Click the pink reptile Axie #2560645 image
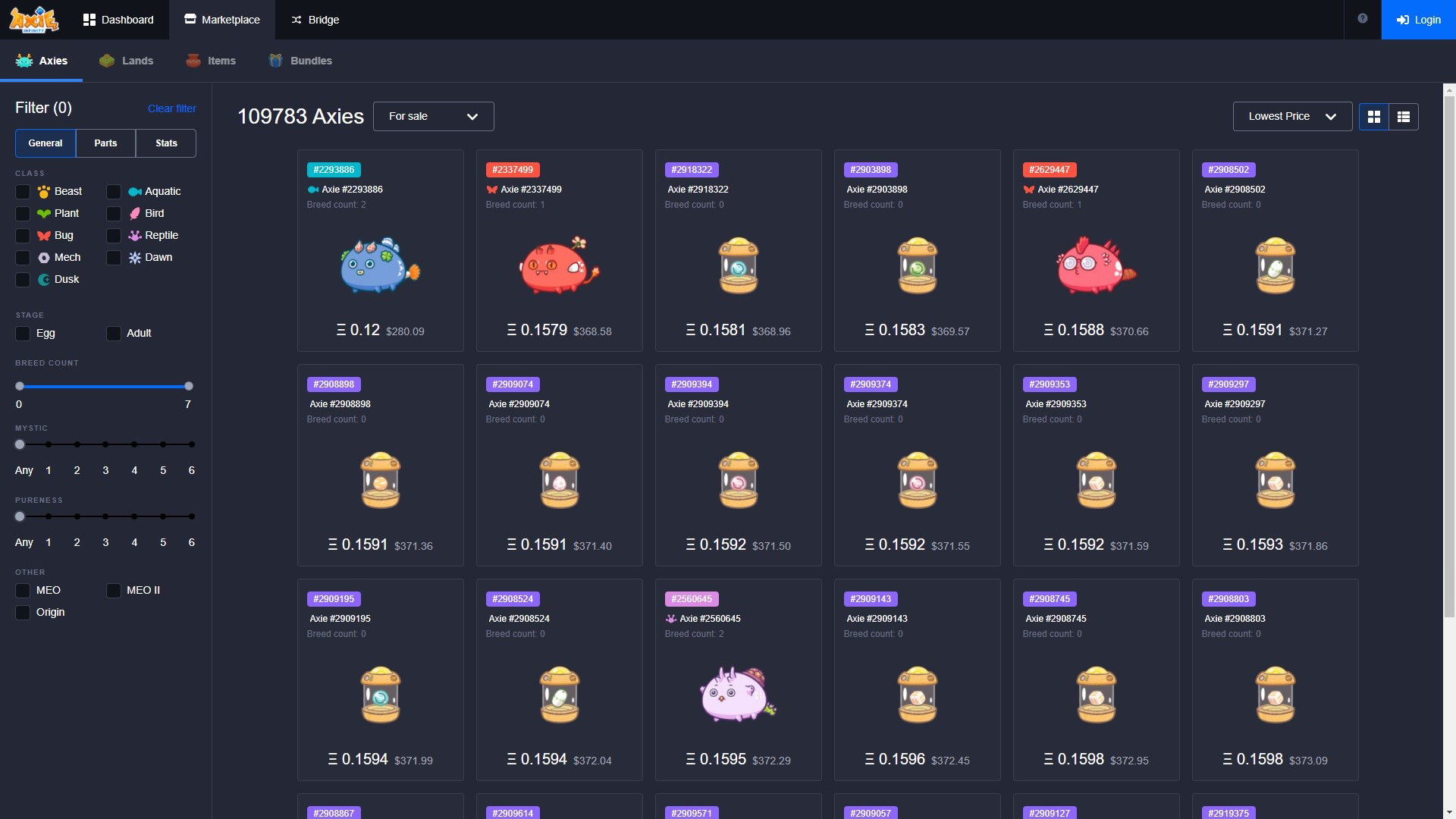This screenshot has width=1456, height=819. [x=738, y=695]
